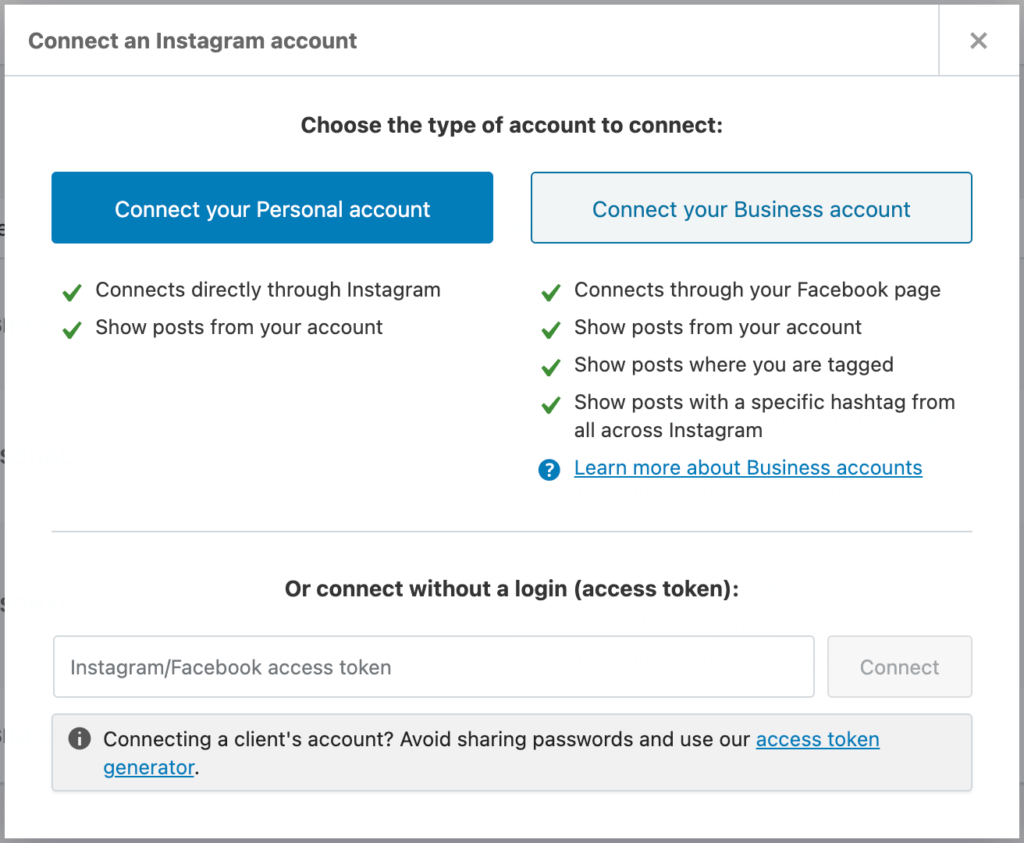Viewport: 1024px width, 843px height.
Task: Click checkmark beside Connects through your Facebook page
Action: click(551, 292)
